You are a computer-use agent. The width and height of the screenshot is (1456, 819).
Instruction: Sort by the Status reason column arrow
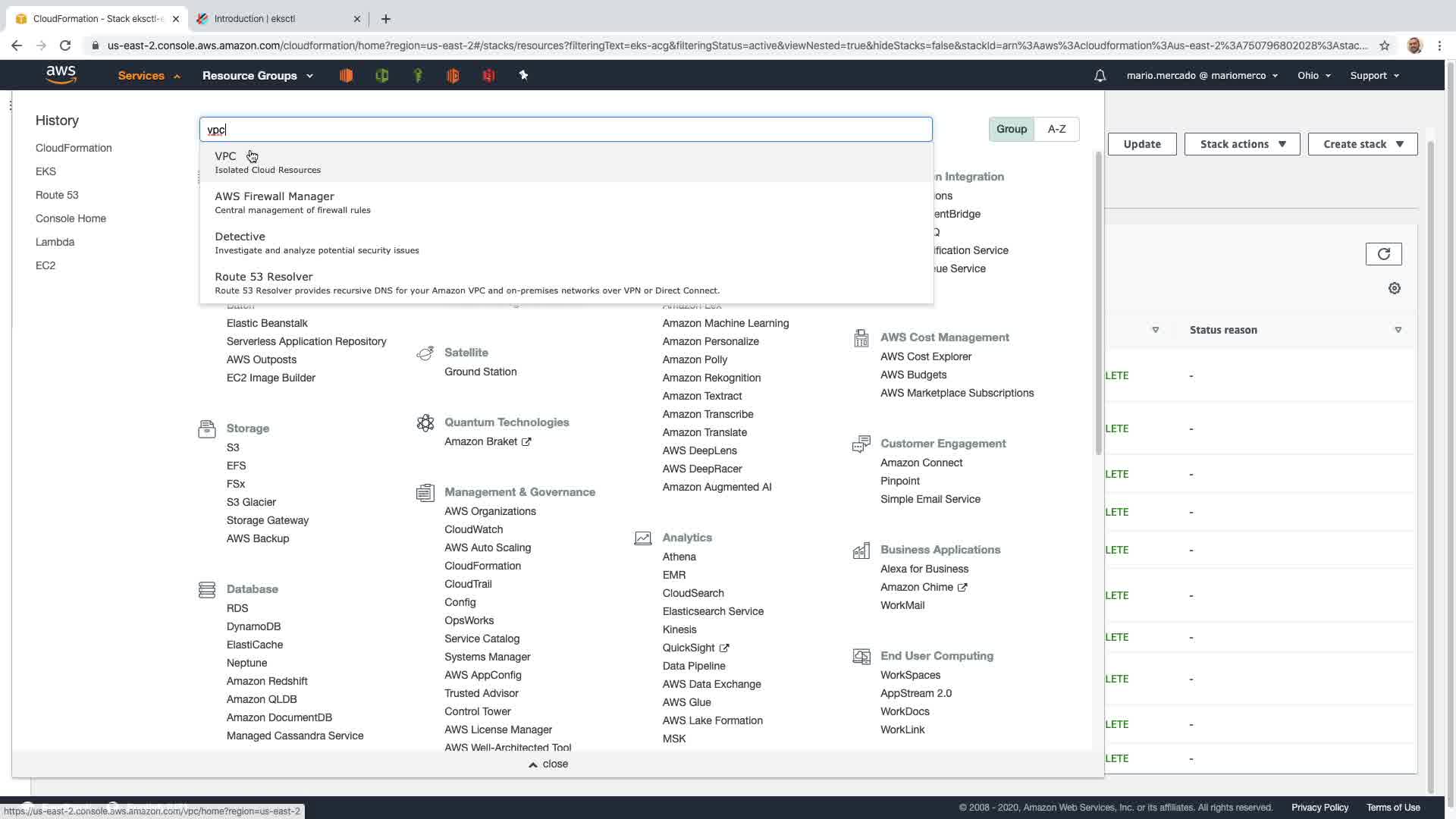(x=1398, y=330)
